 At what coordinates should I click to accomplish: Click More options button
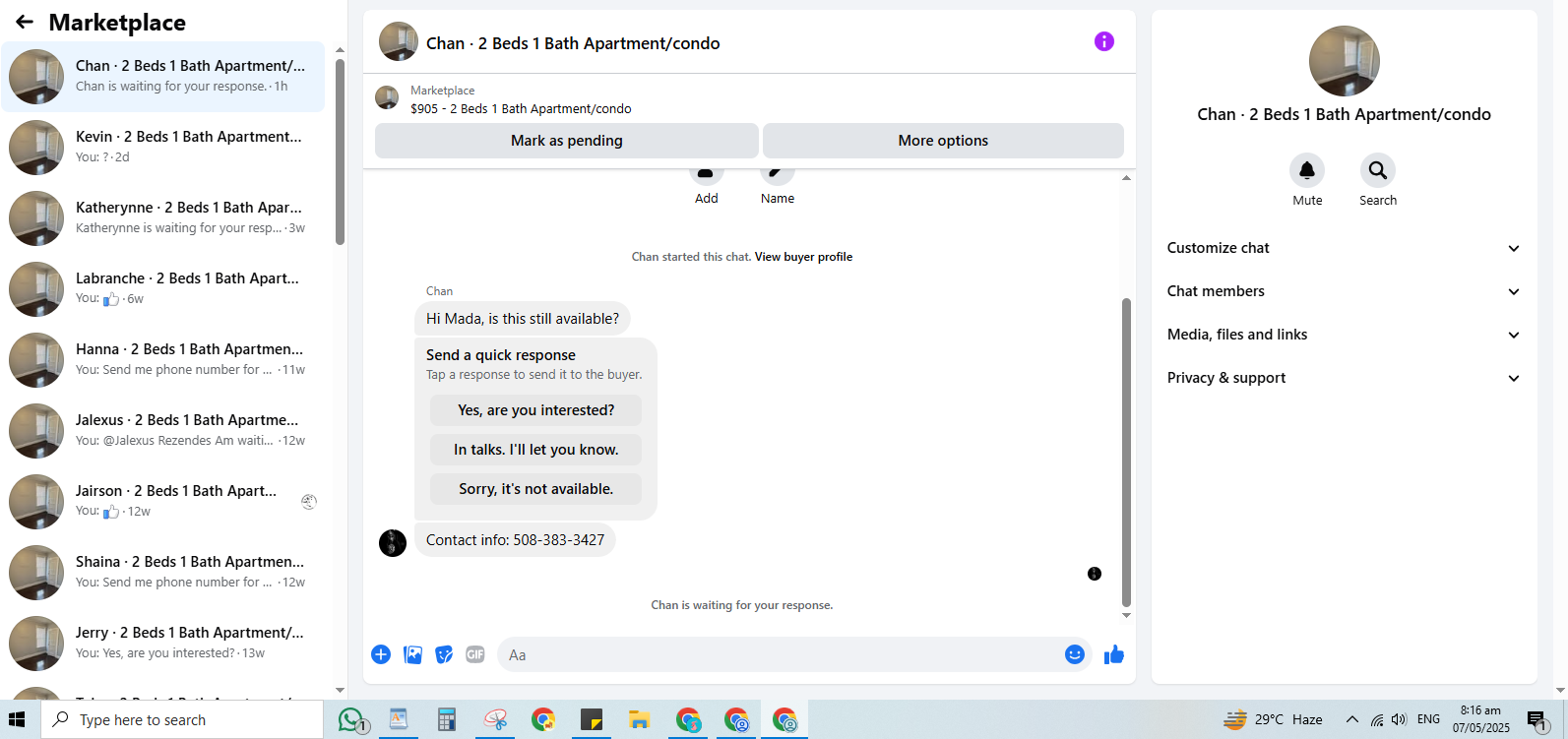pyautogui.click(x=943, y=141)
